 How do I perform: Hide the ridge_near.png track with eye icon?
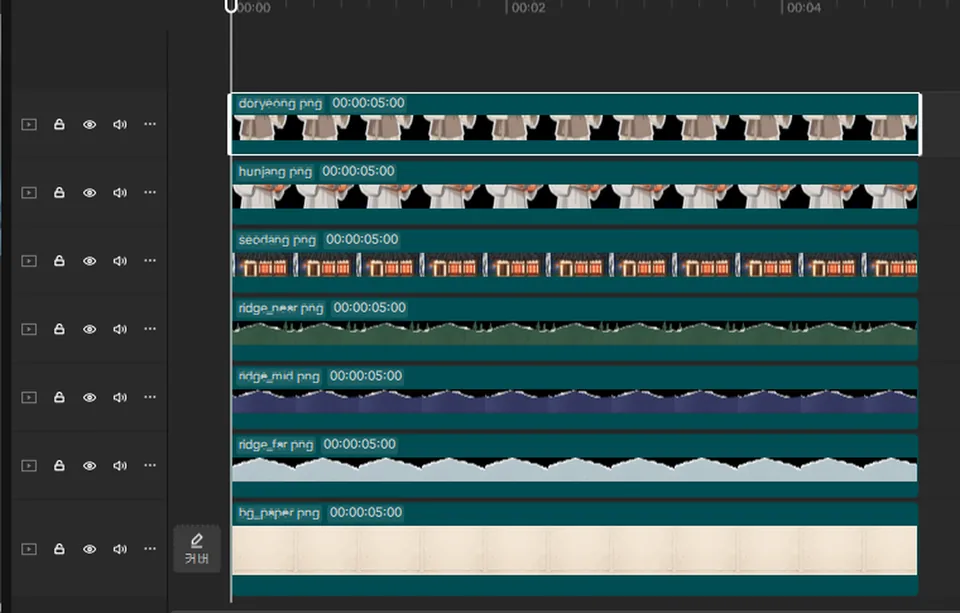(x=89, y=329)
